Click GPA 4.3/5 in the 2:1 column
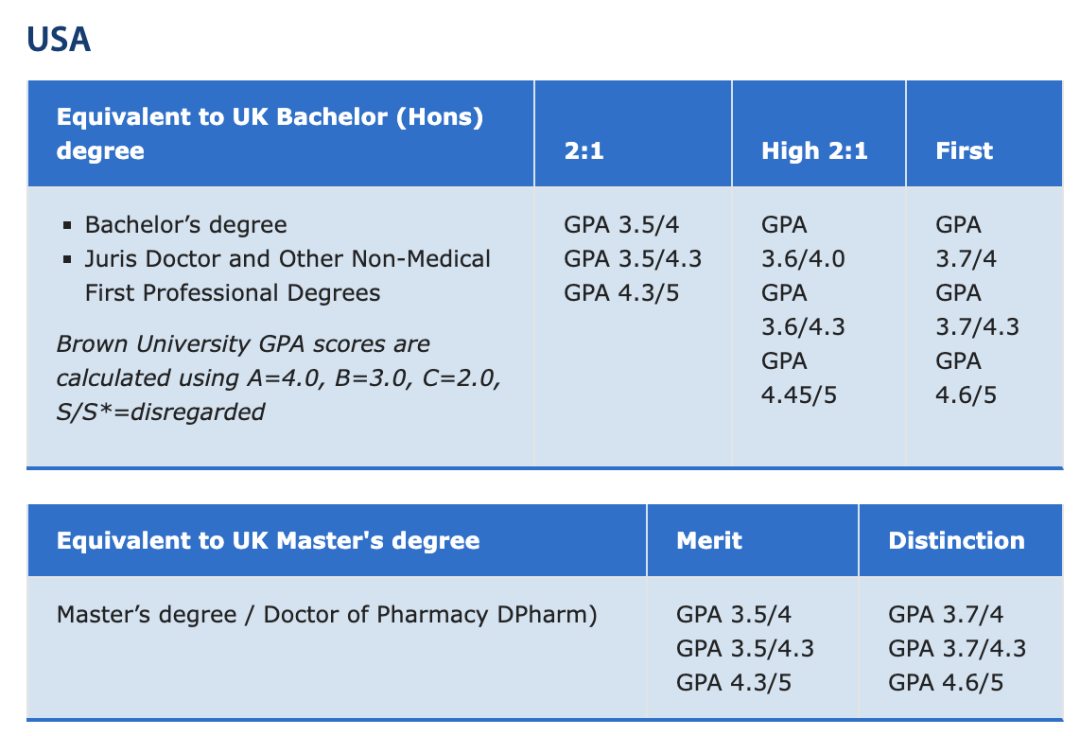The image size is (1080, 736). (x=621, y=293)
